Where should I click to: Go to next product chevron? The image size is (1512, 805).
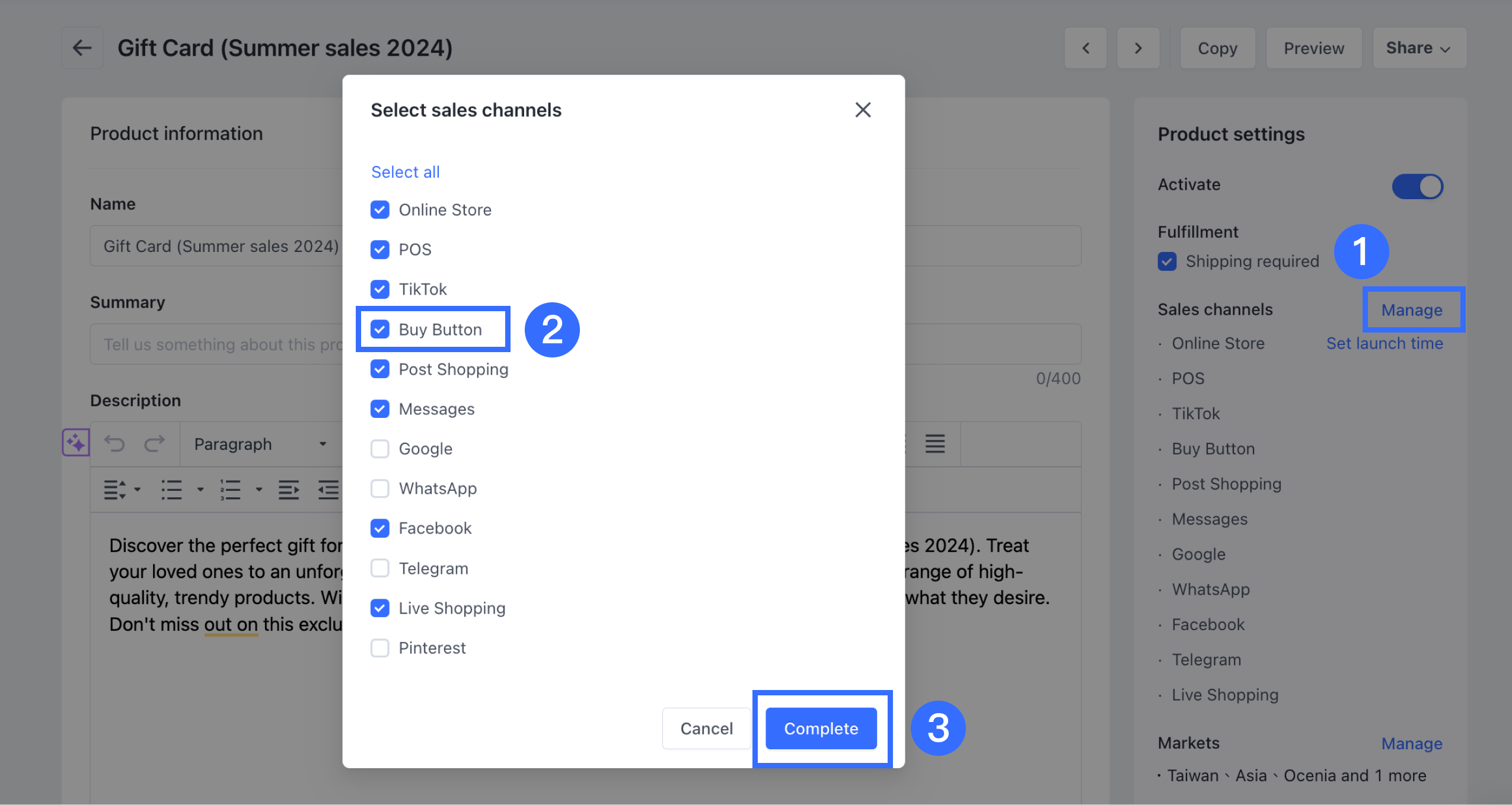(x=1138, y=48)
